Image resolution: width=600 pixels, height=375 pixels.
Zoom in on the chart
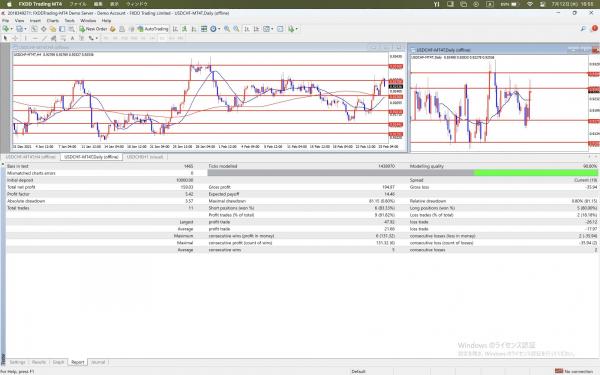point(227,29)
